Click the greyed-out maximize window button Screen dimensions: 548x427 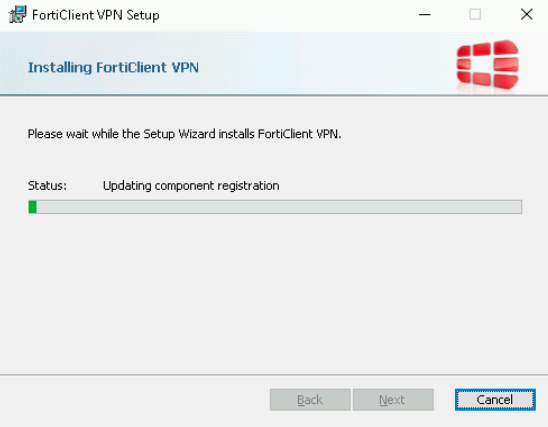click(x=475, y=15)
